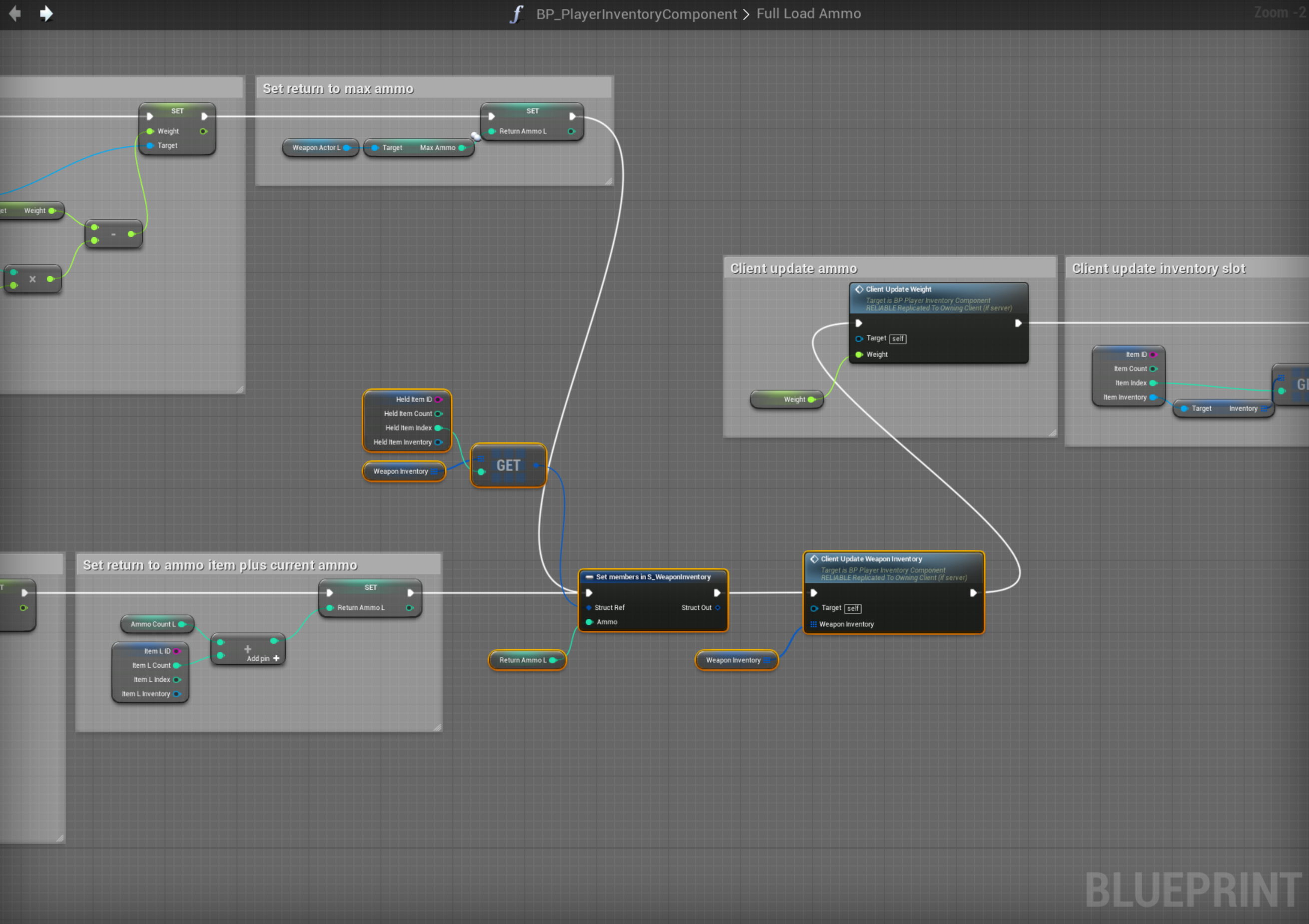The width and height of the screenshot is (1309, 924).
Task: Click collapse icon on Set members node title
Action: 590,577
